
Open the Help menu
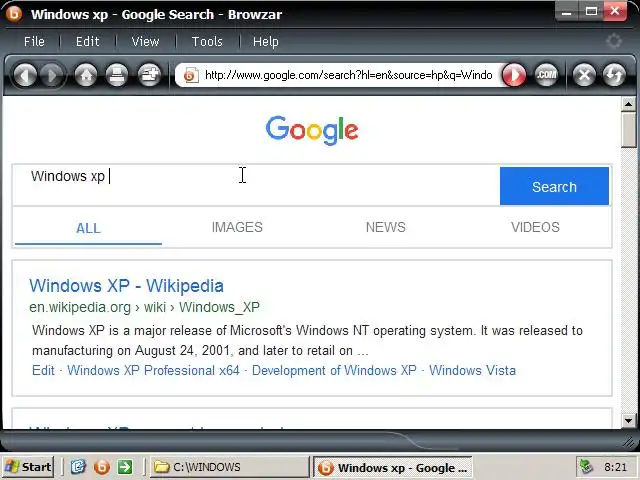click(x=266, y=41)
